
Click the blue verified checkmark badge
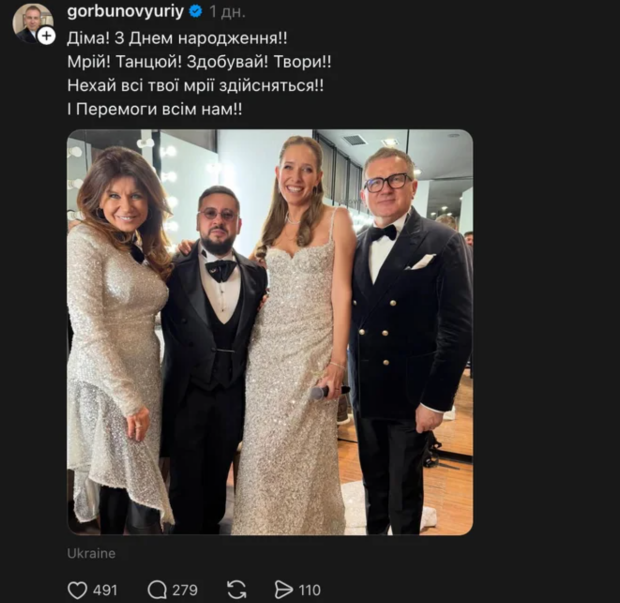click(x=197, y=12)
